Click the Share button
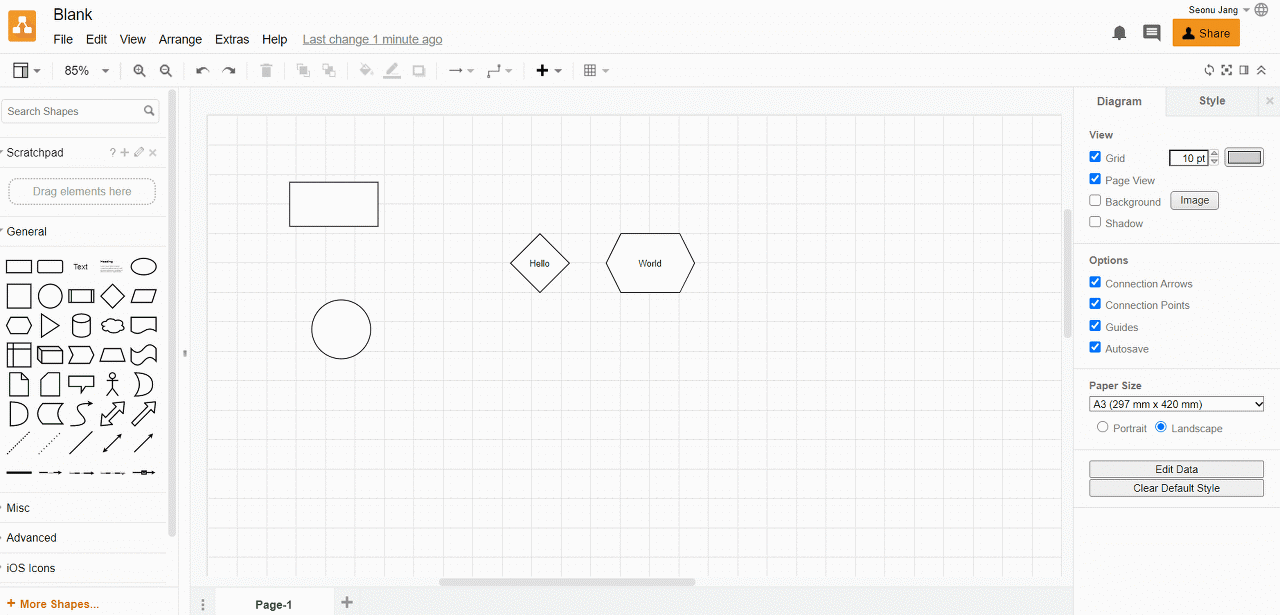The width and height of the screenshot is (1280, 615). click(1206, 33)
